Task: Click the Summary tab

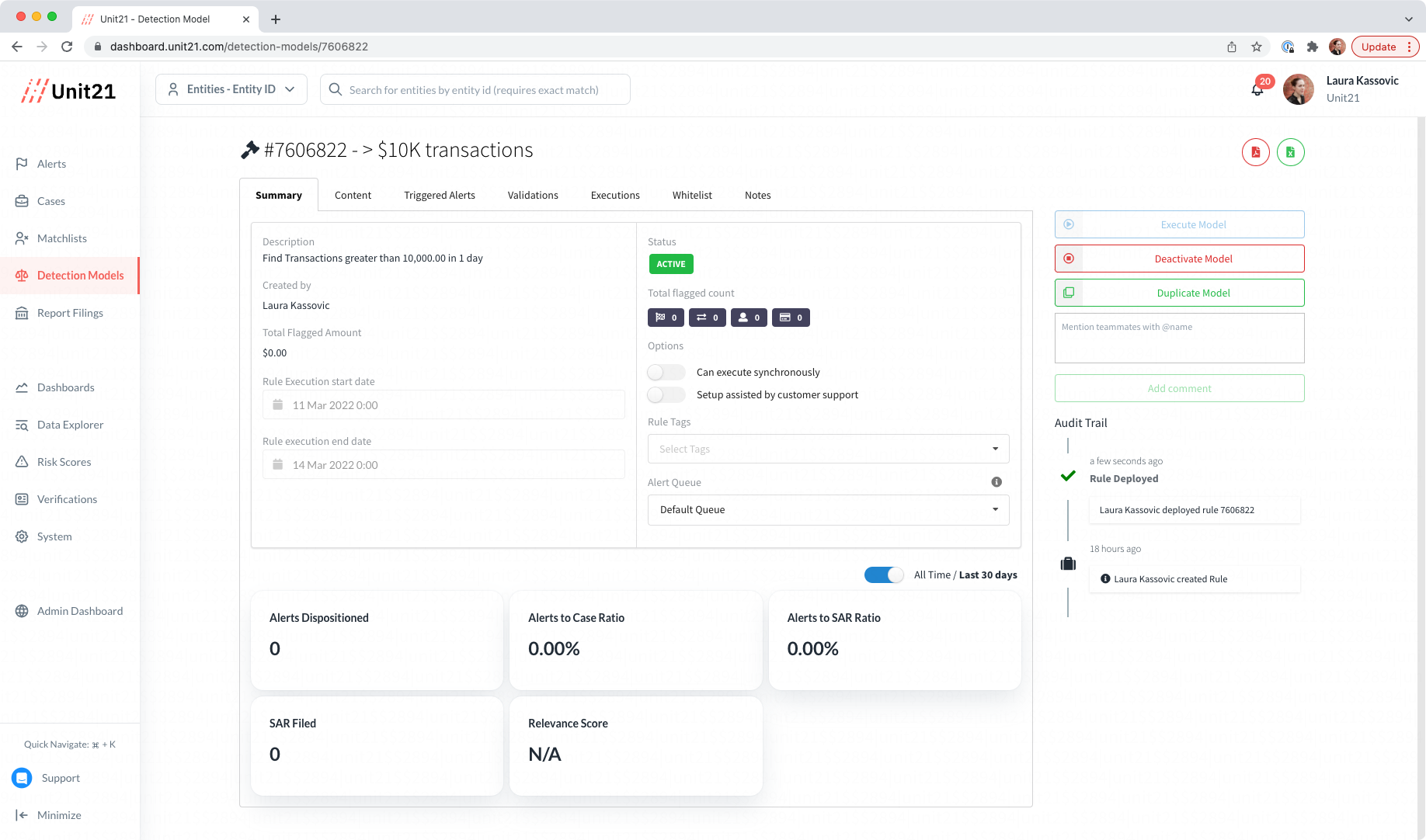Action: (x=279, y=195)
